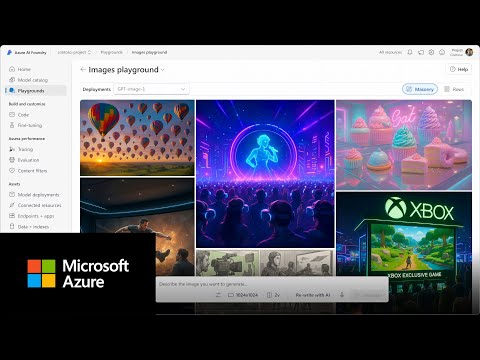Open notifications bell icon
The width and height of the screenshot is (480, 360).
point(410,52)
